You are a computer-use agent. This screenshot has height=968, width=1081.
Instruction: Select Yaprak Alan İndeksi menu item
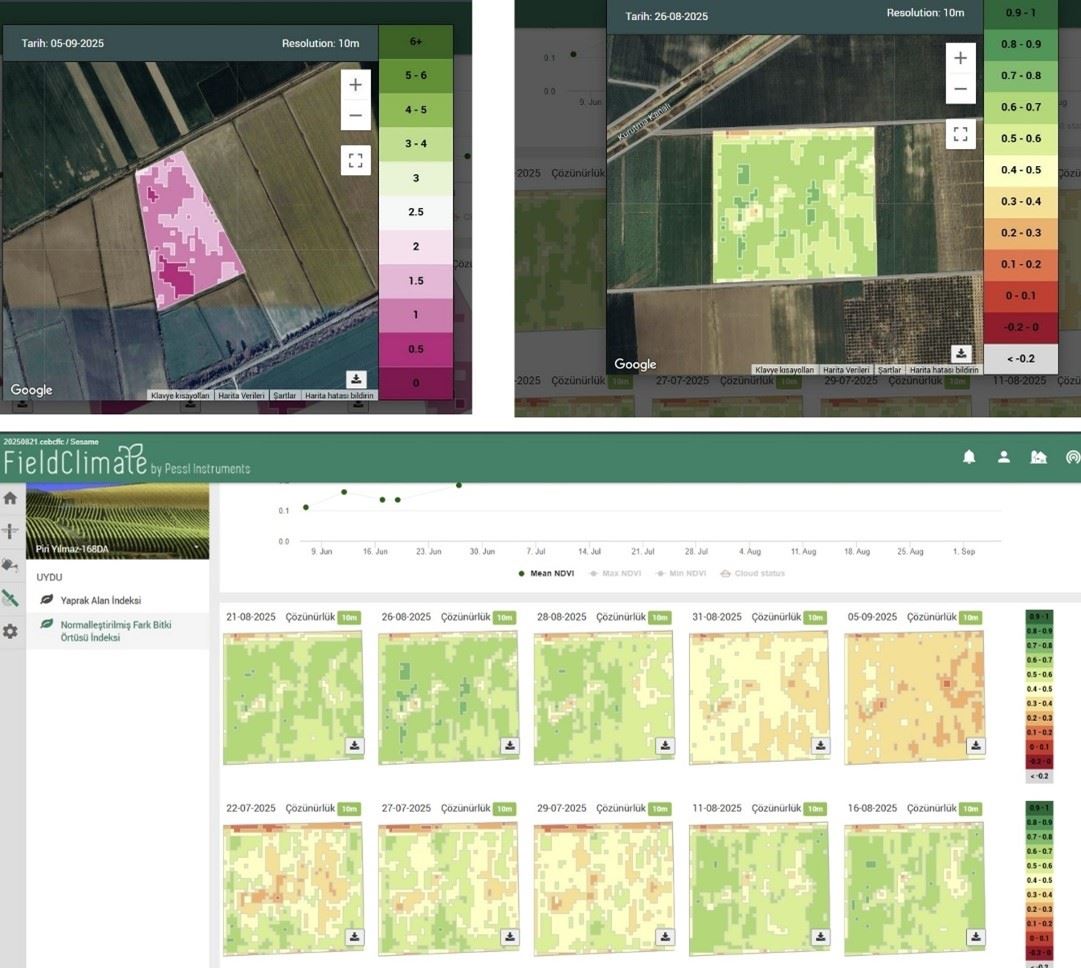100,600
